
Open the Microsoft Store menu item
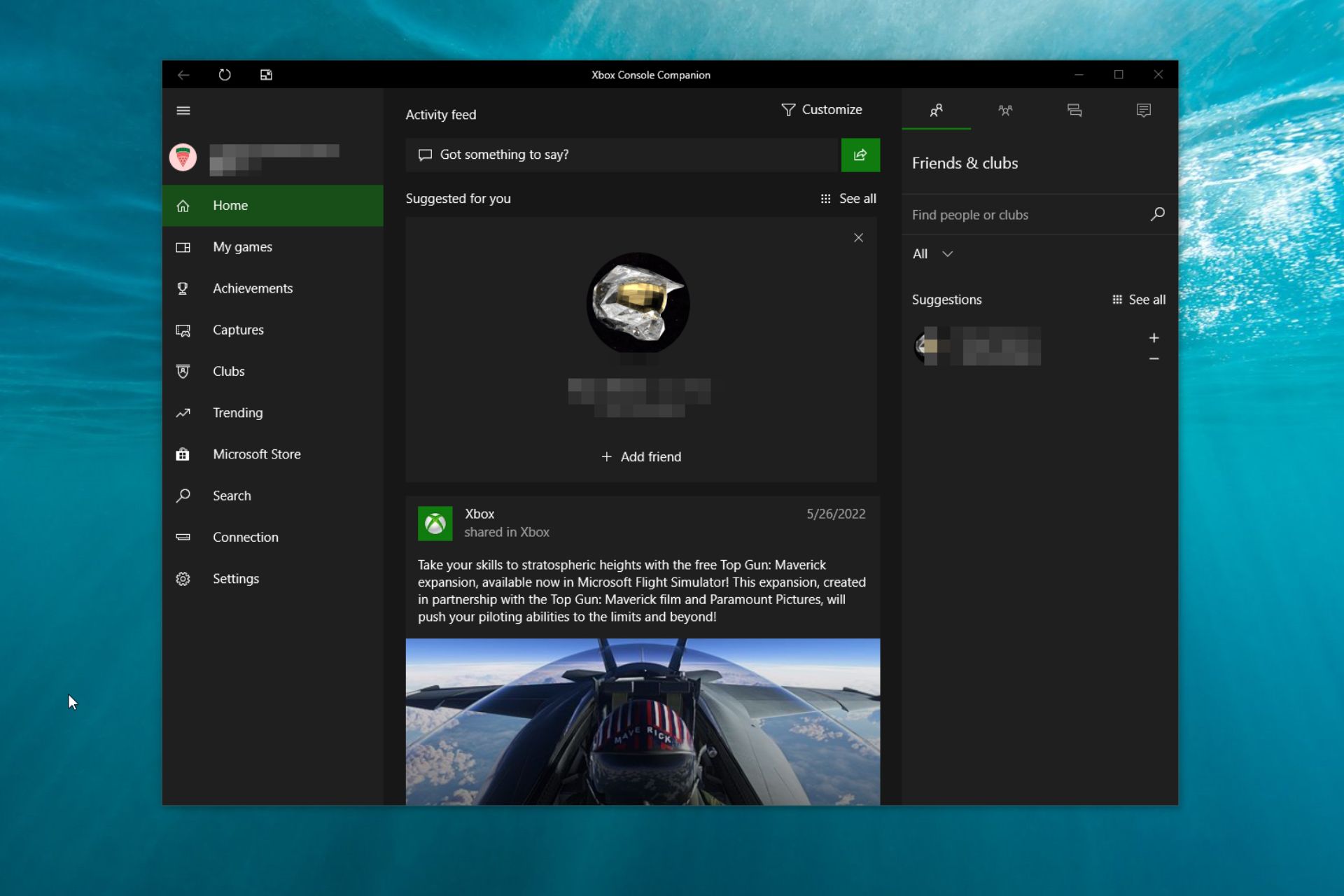coord(257,454)
